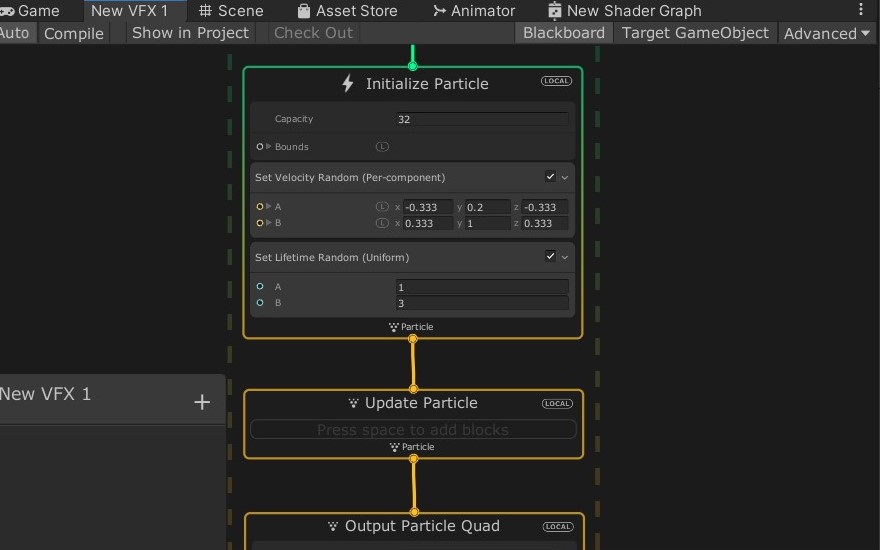The image size is (880, 550).
Task: Edit lifetime A value 1
Action: (x=482, y=287)
